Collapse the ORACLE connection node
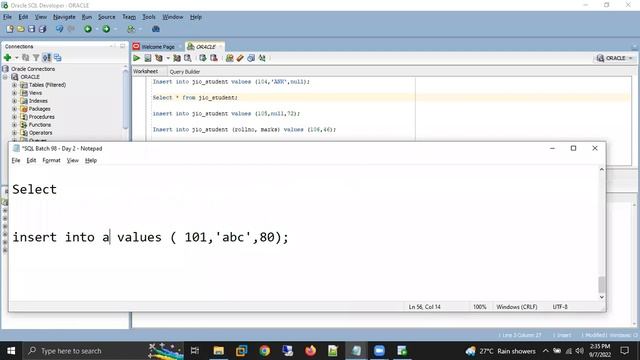 pyautogui.click(x=5, y=77)
